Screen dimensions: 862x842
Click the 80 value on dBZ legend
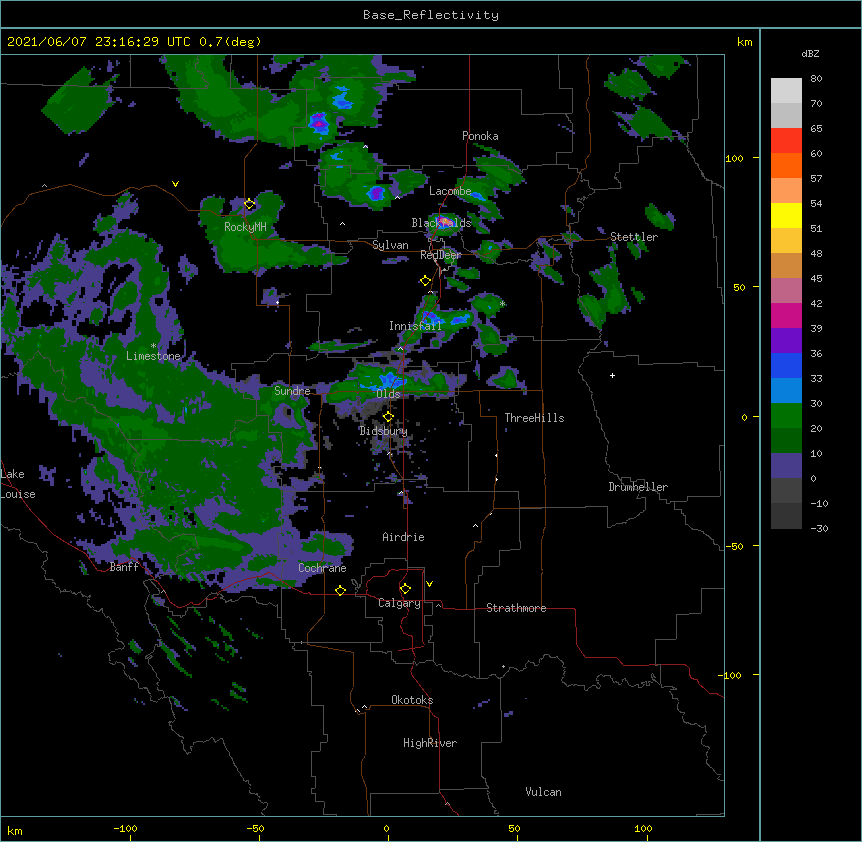coord(816,79)
